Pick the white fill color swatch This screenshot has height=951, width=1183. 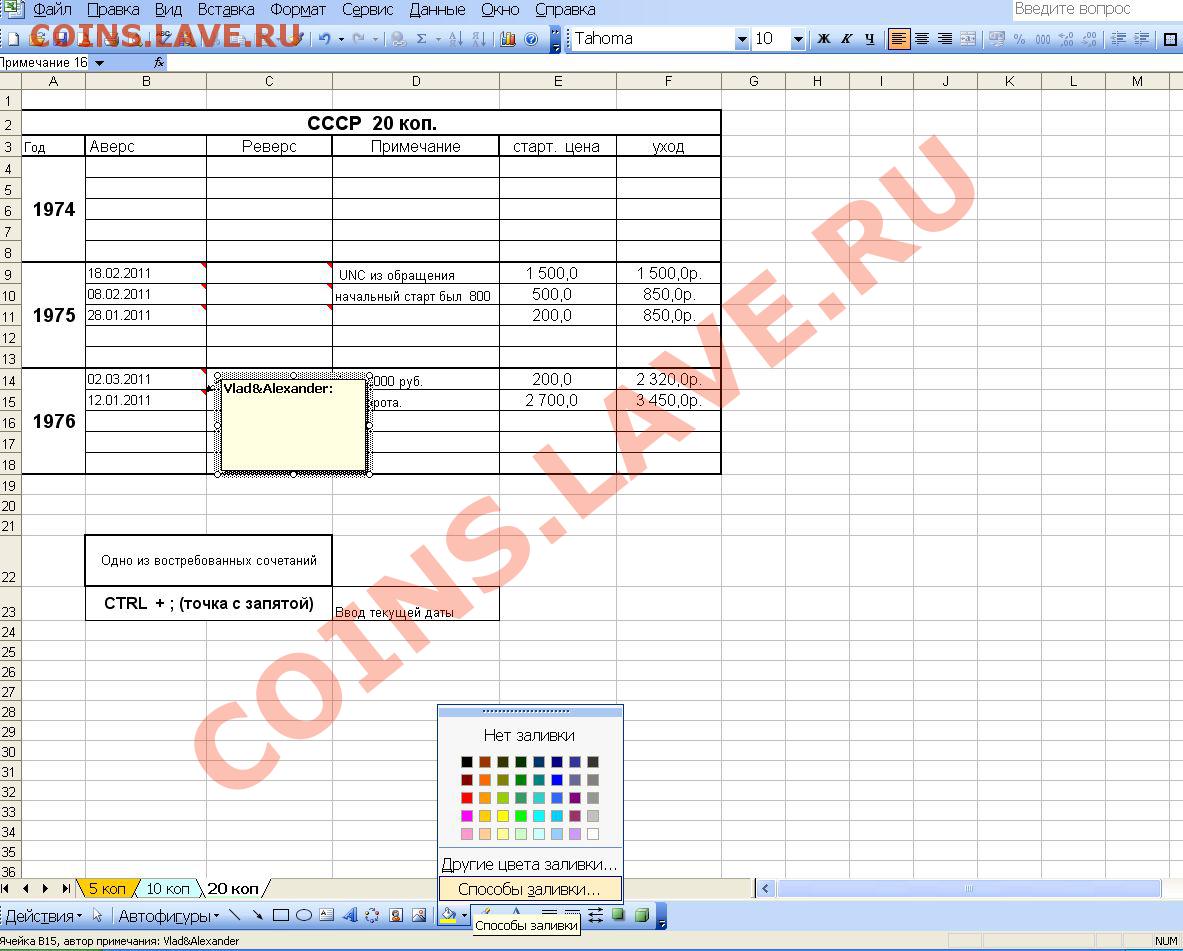point(593,834)
